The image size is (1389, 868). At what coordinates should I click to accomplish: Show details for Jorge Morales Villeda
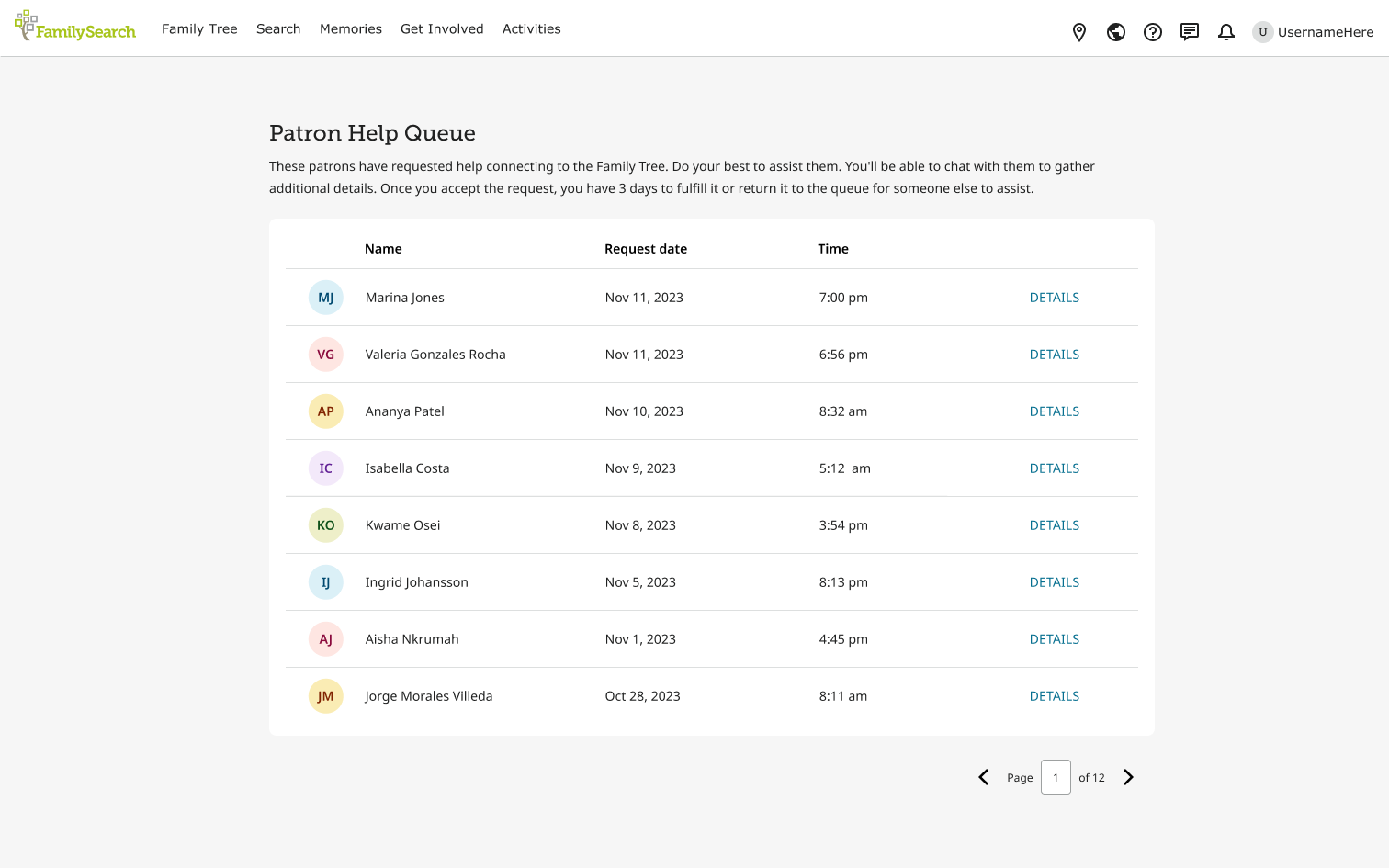(1054, 696)
